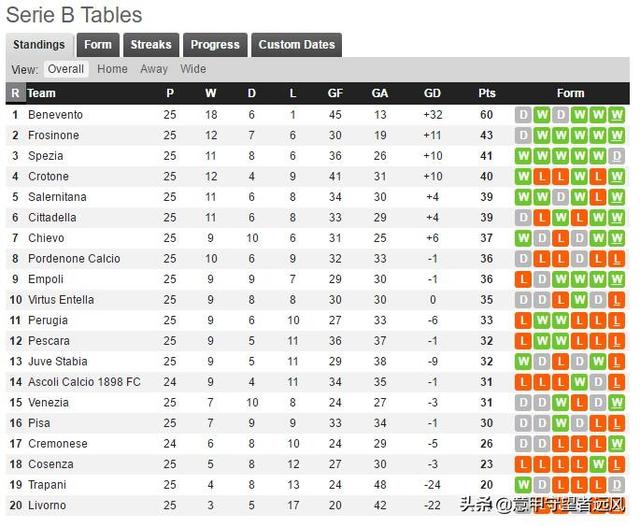Open the Form tab

point(98,44)
